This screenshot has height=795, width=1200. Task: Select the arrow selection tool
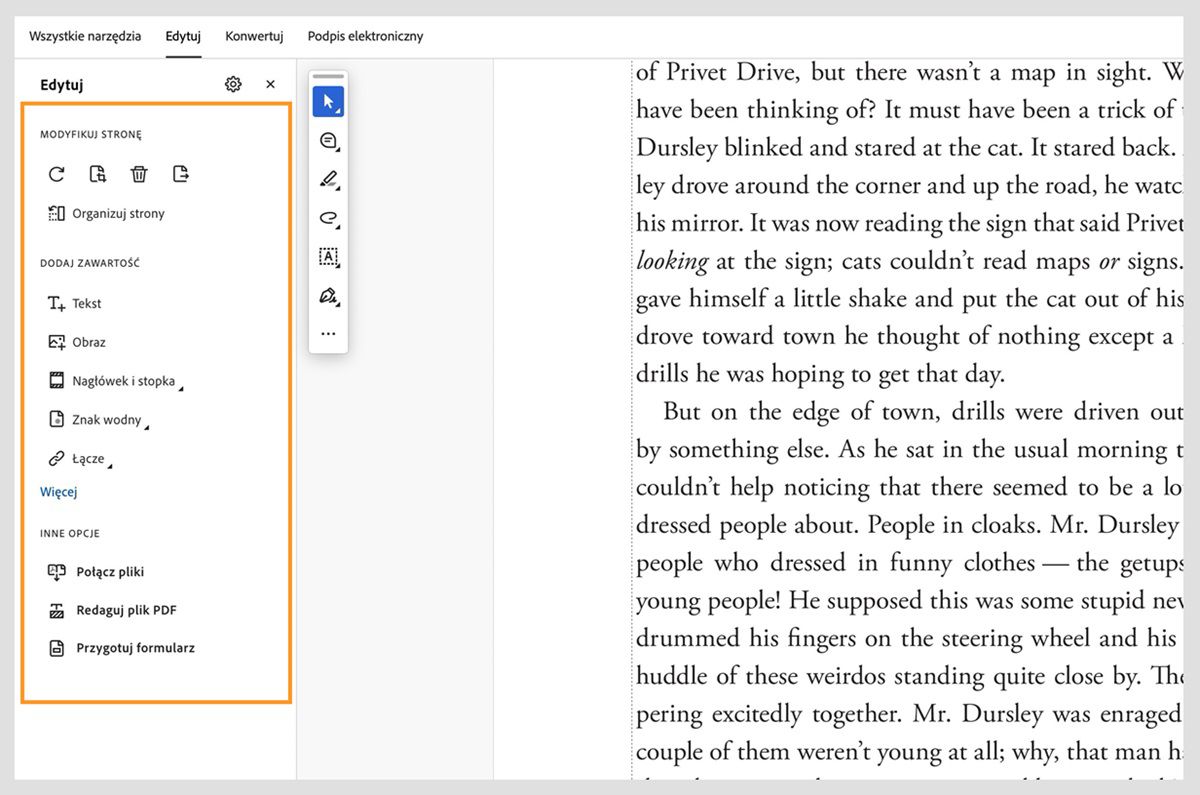[x=328, y=102]
